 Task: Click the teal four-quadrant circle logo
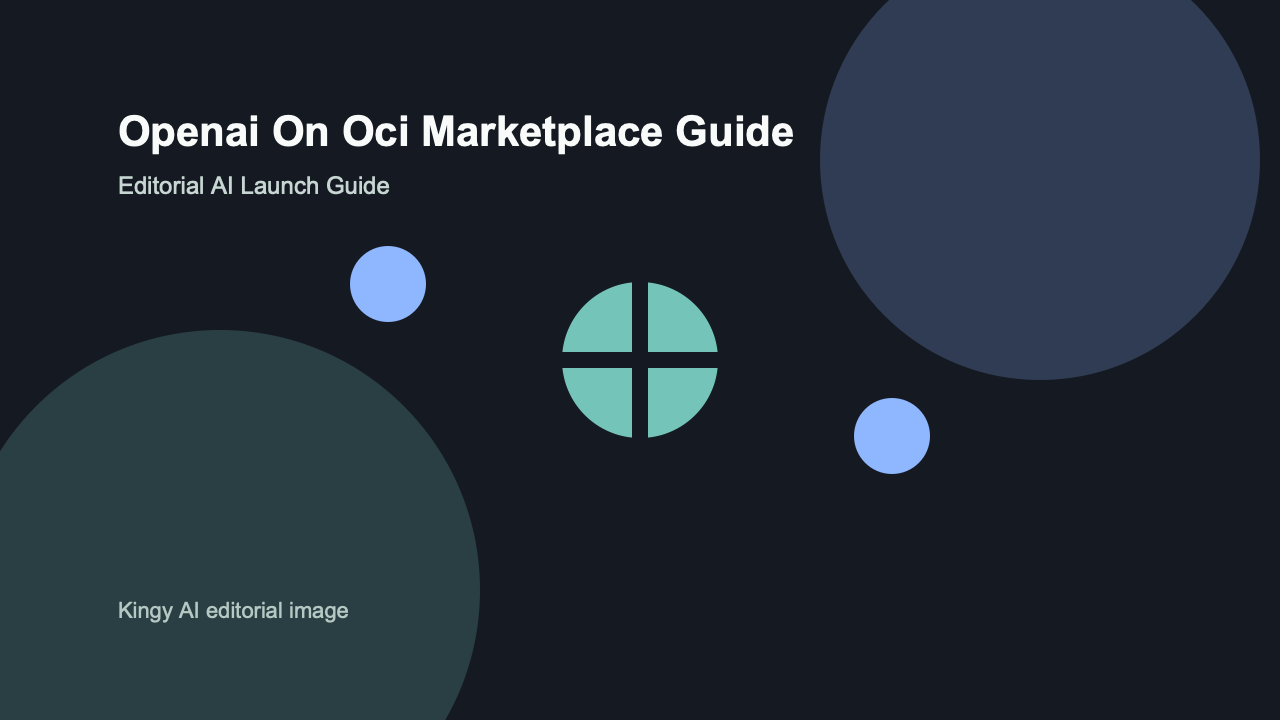tap(640, 360)
